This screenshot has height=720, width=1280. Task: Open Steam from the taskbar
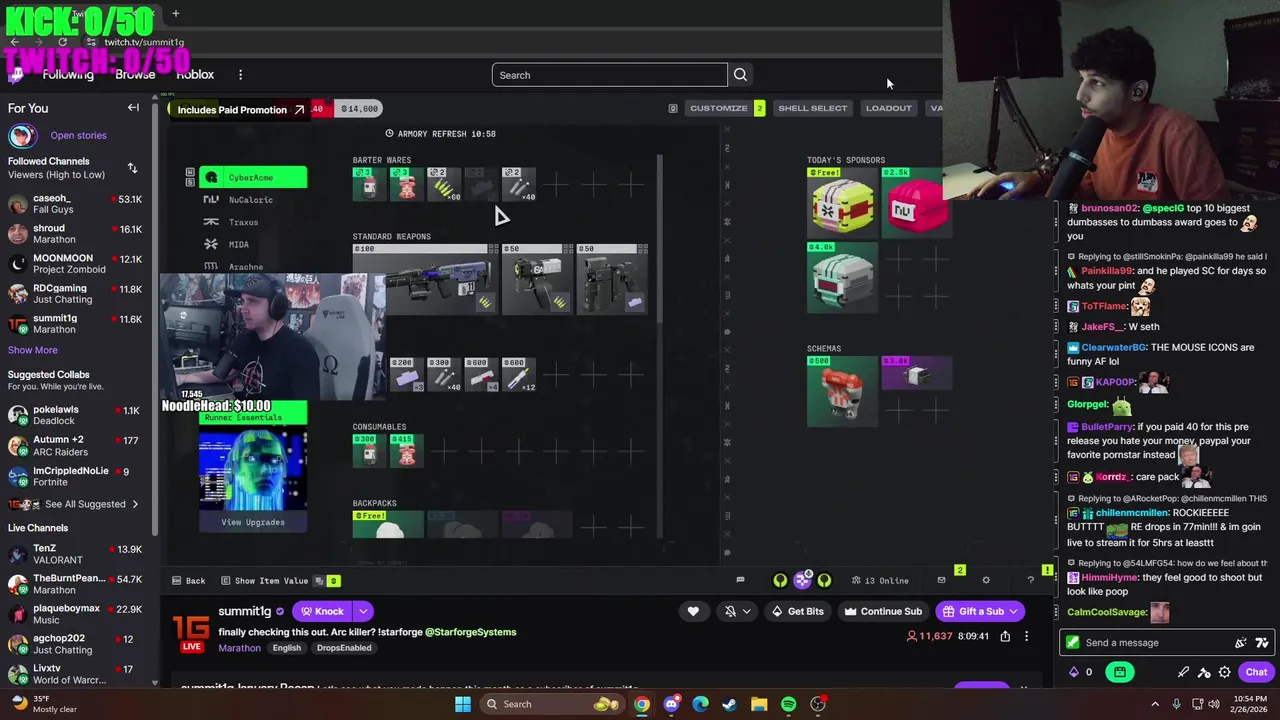click(729, 704)
